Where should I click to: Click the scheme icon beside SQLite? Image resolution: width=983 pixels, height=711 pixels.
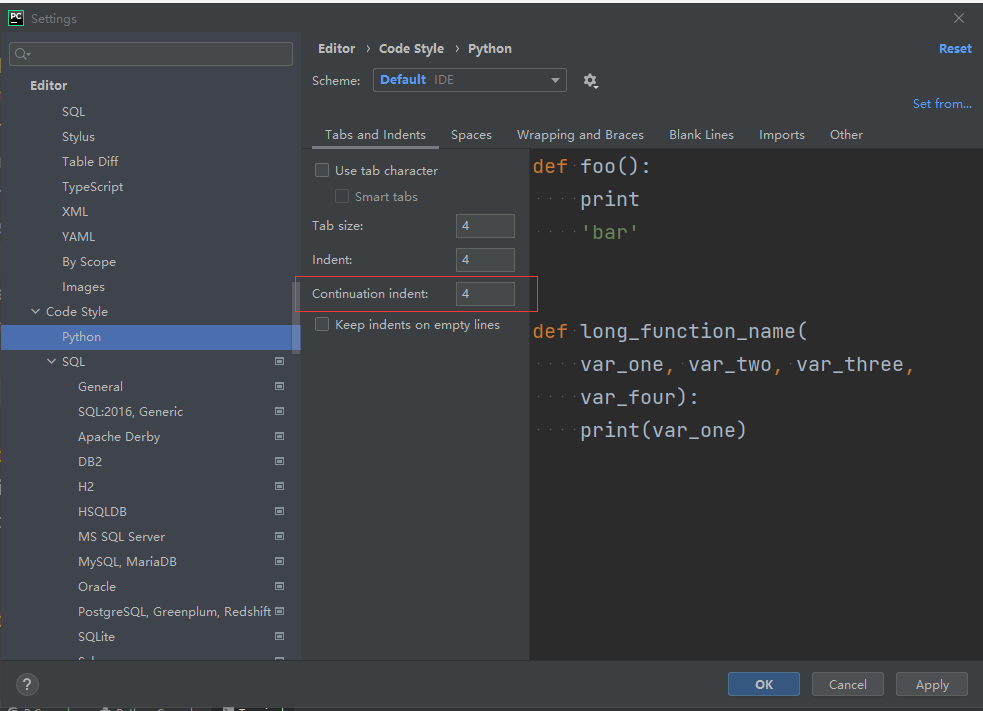280,636
